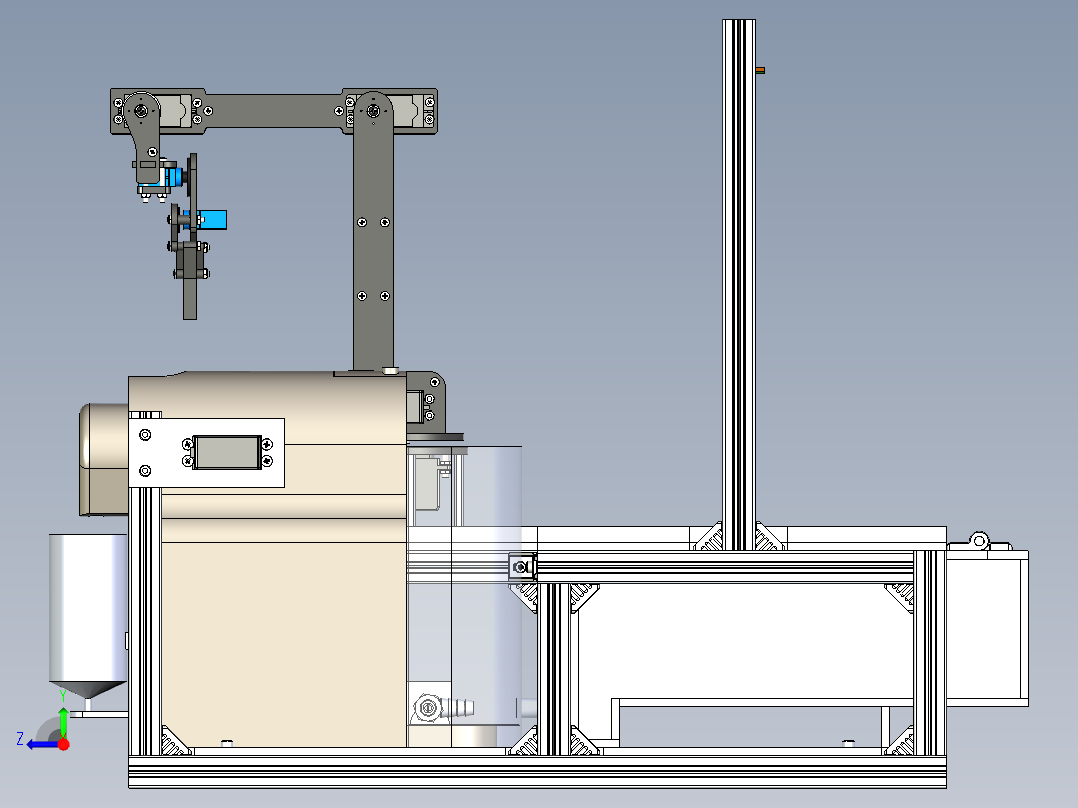The height and width of the screenshot is (808, 1078).
Task: Select the left vertical extrusion under white plate
Action: coord(145,621)
